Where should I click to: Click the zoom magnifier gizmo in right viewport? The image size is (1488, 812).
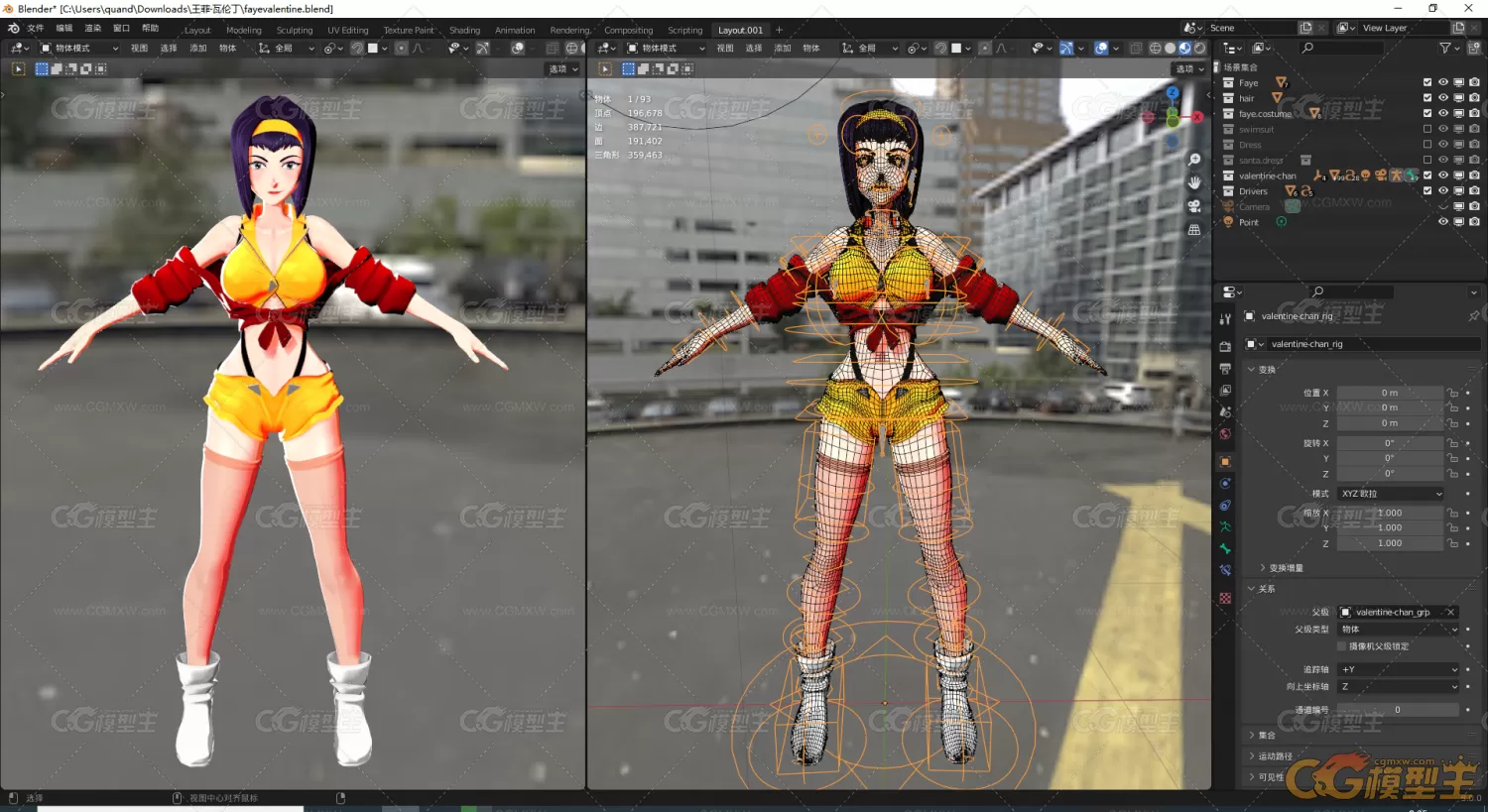pos(1194,160)
